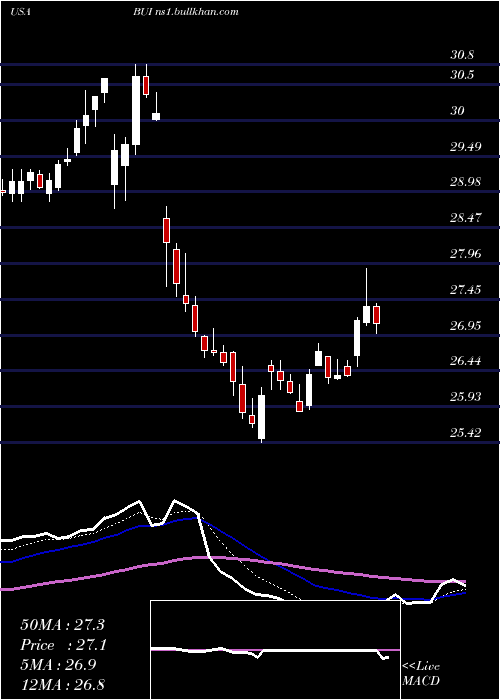Click the 28.98 price label
Viewport: 500px width, 700px height.
pyautogui.click(x=465, y=182)
